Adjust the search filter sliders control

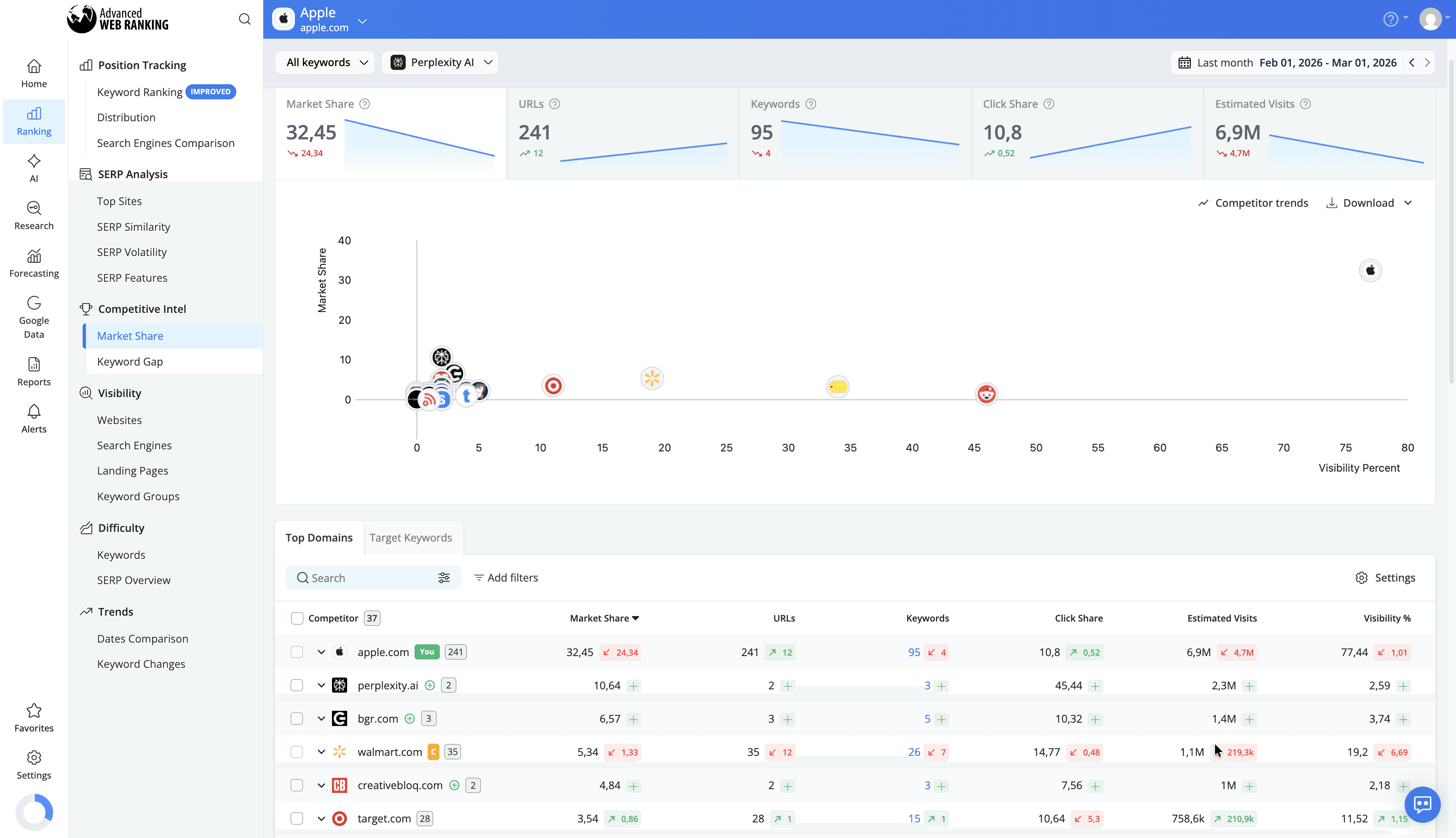444,577
